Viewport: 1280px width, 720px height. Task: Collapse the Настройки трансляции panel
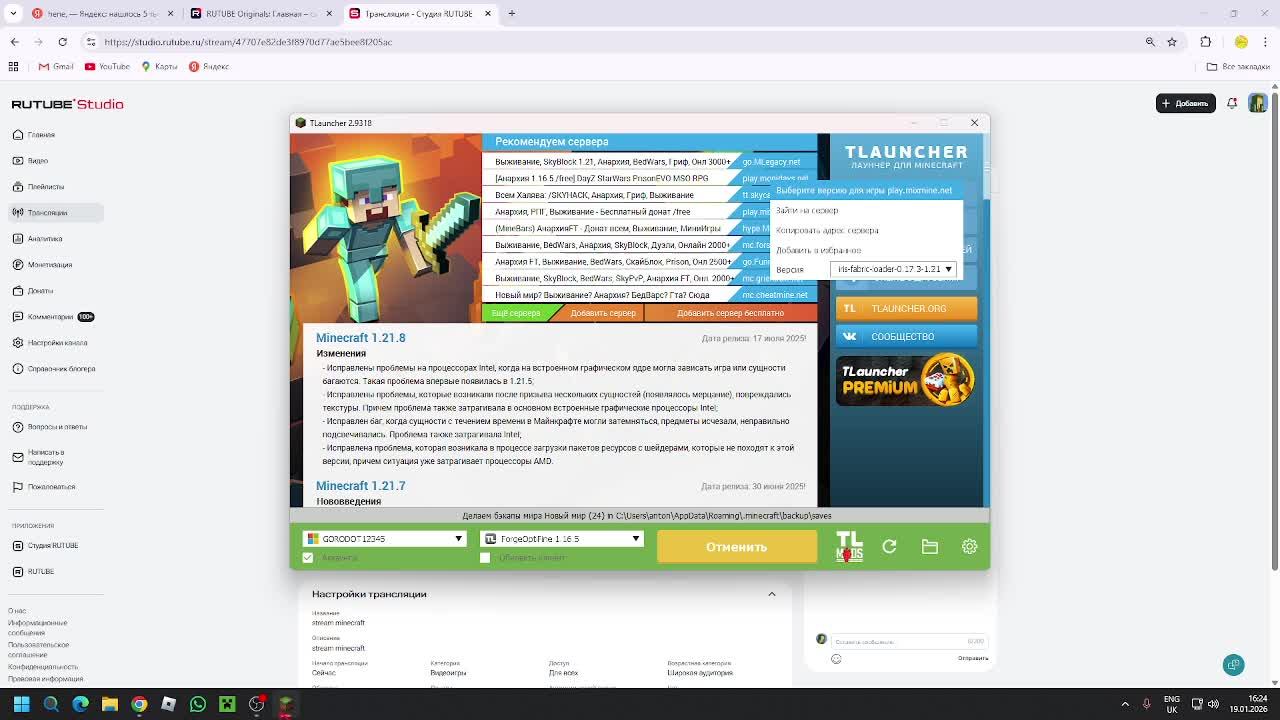click(x=772, y=594)
